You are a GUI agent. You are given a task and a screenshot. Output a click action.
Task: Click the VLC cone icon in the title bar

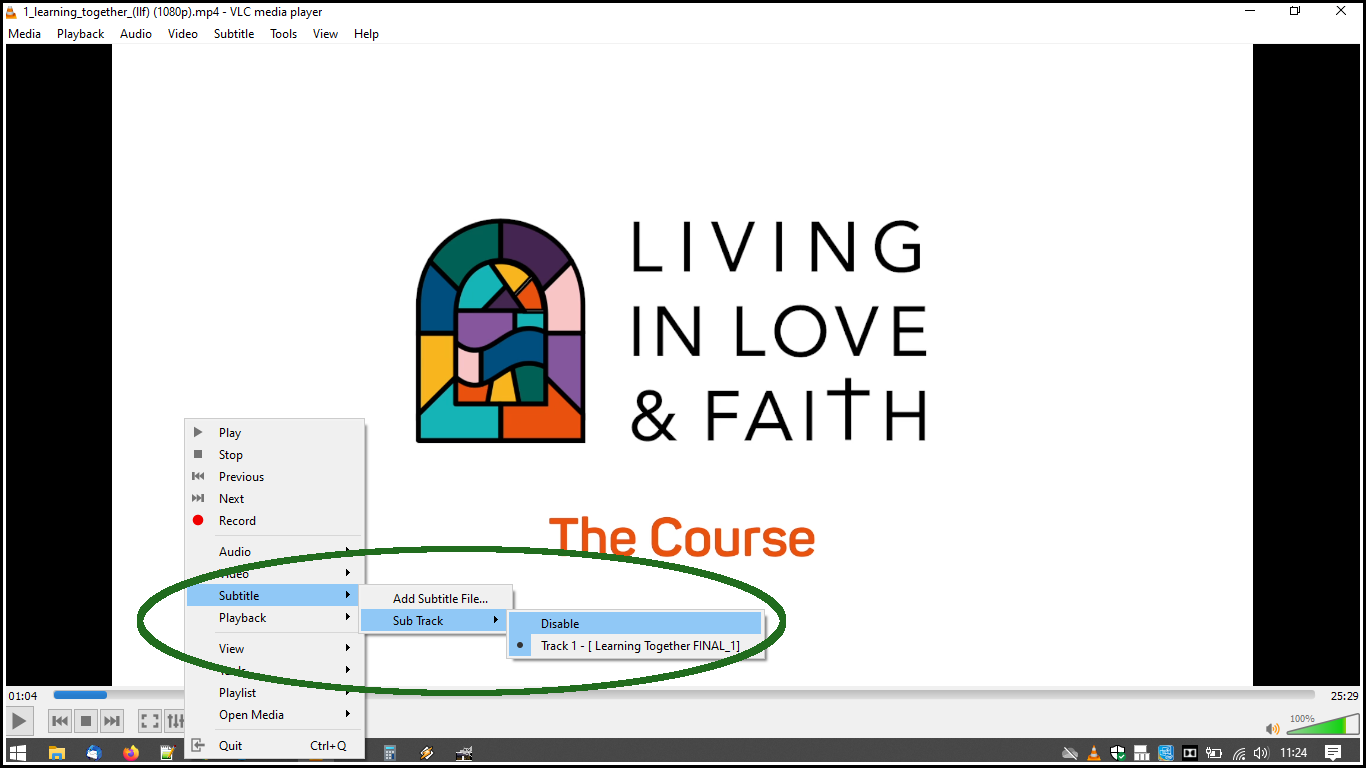click(x=11, y=11)
